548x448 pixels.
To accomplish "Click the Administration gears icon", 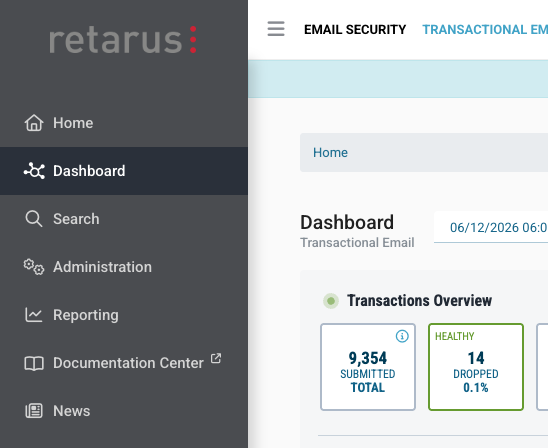I will click(34, 267).
